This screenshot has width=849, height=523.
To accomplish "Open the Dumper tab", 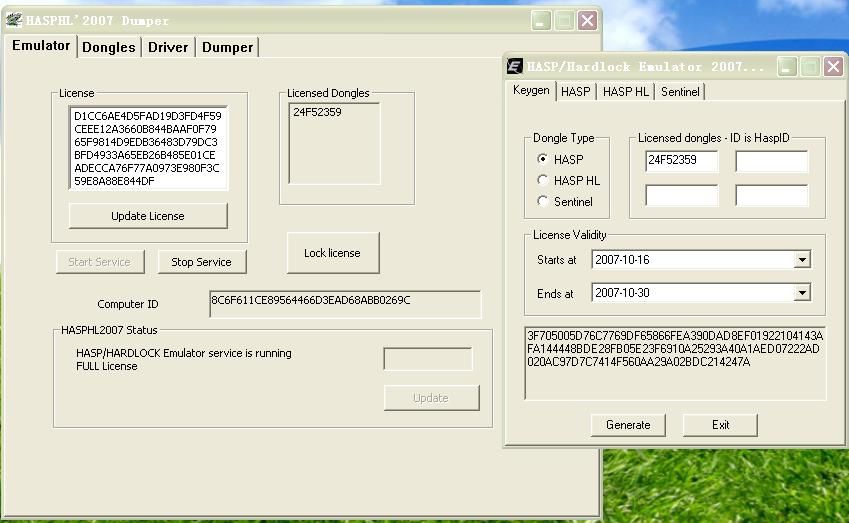I will [x=227, y=47].
